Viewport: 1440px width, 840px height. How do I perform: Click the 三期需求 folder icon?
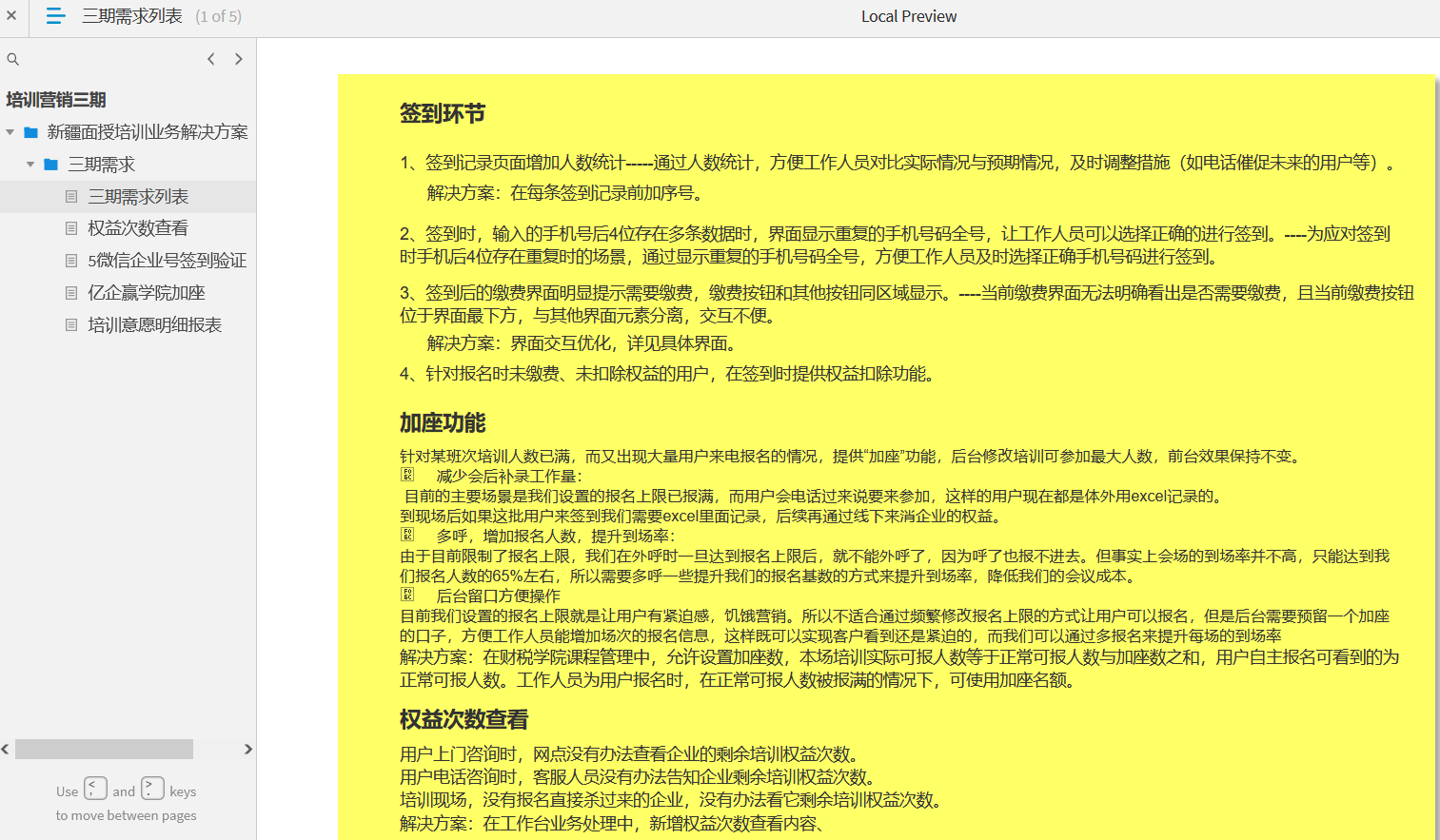pos(51,165)
